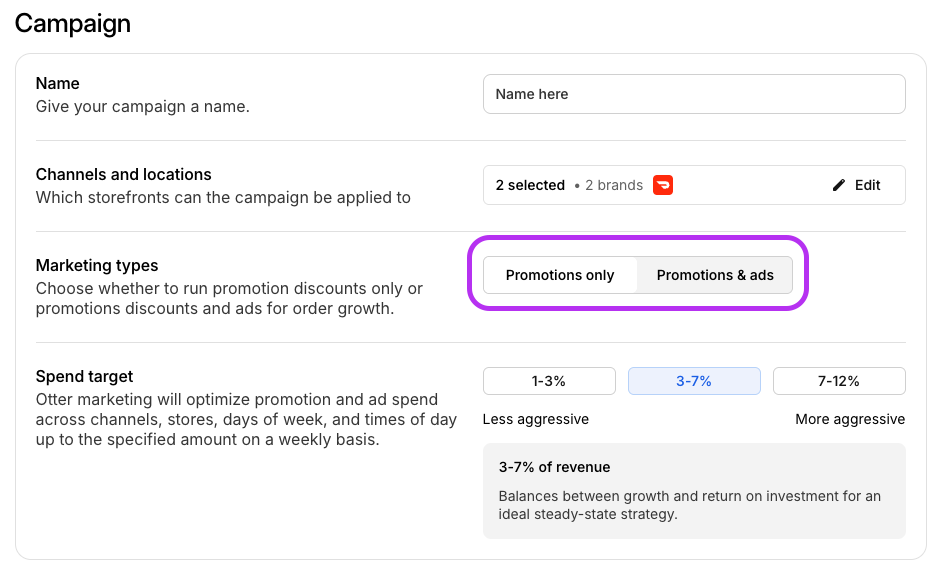Click the "2 selected" channels text
The image size is (943, 574).
coord(530,185)
